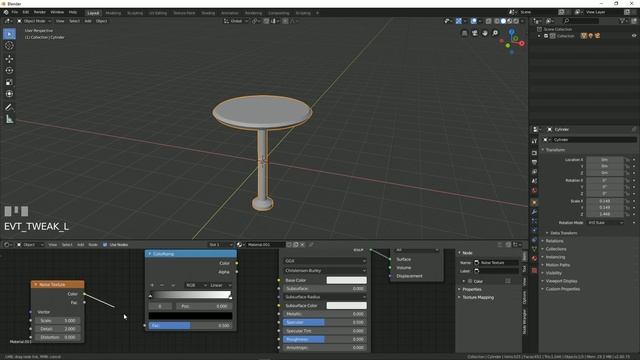Click the zoom view magnifier icon
This screenshot has height=360, width=640.
point(495,33)
